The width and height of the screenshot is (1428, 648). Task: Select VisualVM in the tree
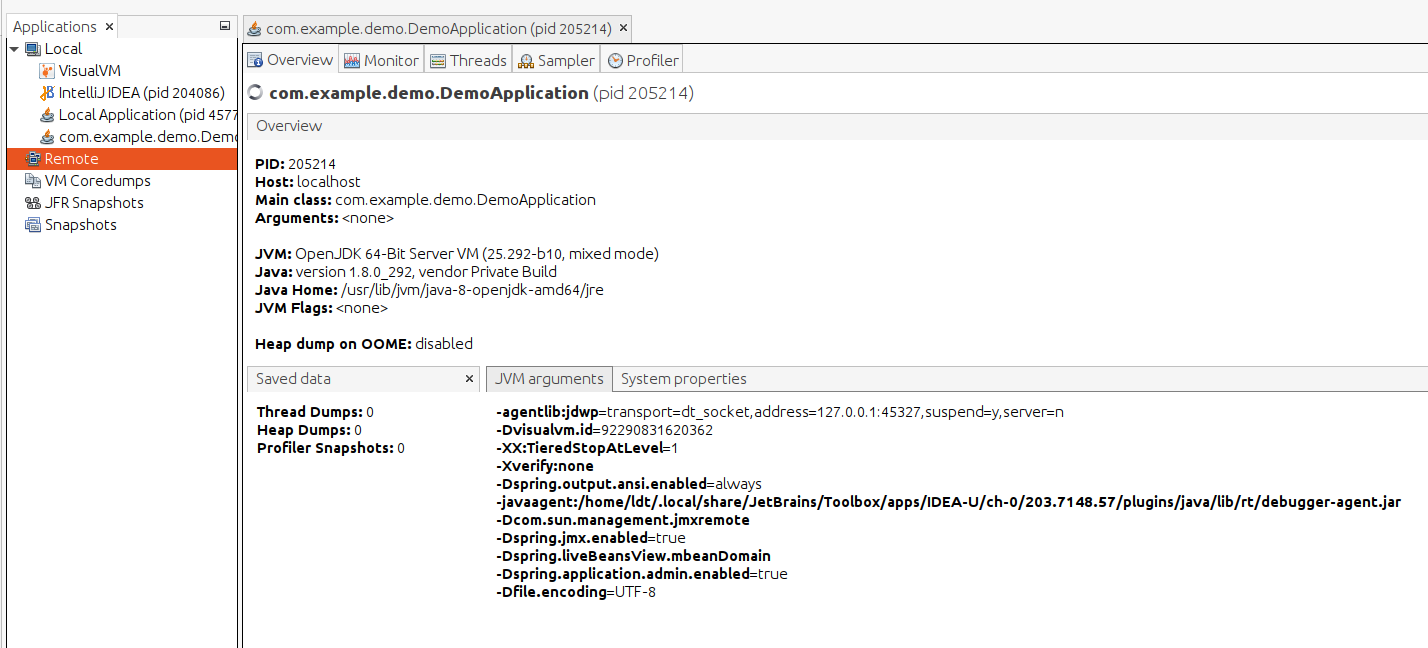coord(89,71)
